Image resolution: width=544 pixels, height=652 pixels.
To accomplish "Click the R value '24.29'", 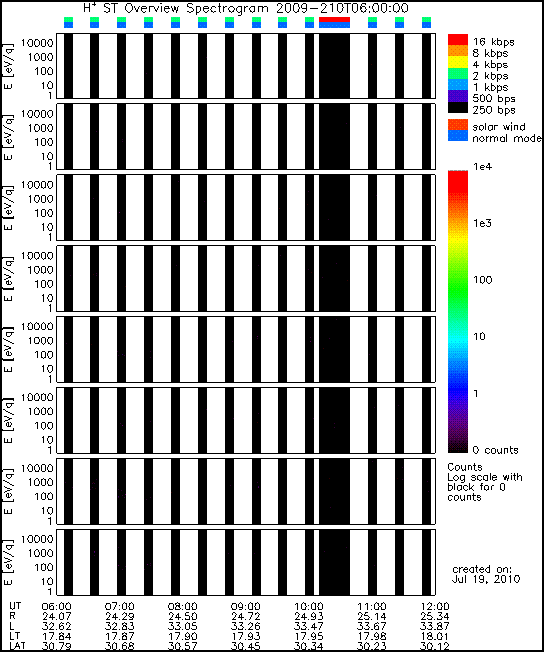I will point(119,617).
